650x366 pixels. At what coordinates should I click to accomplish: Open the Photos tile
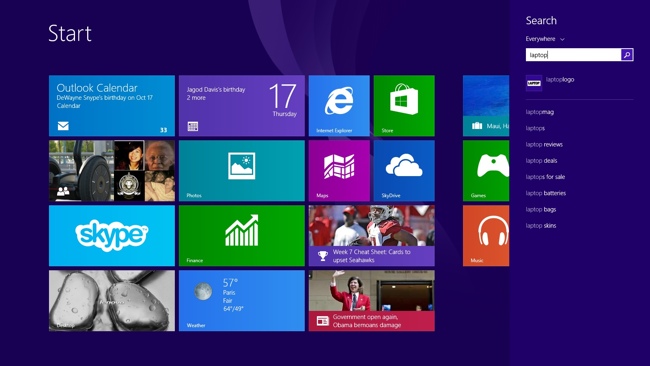[x=242, y=171]
